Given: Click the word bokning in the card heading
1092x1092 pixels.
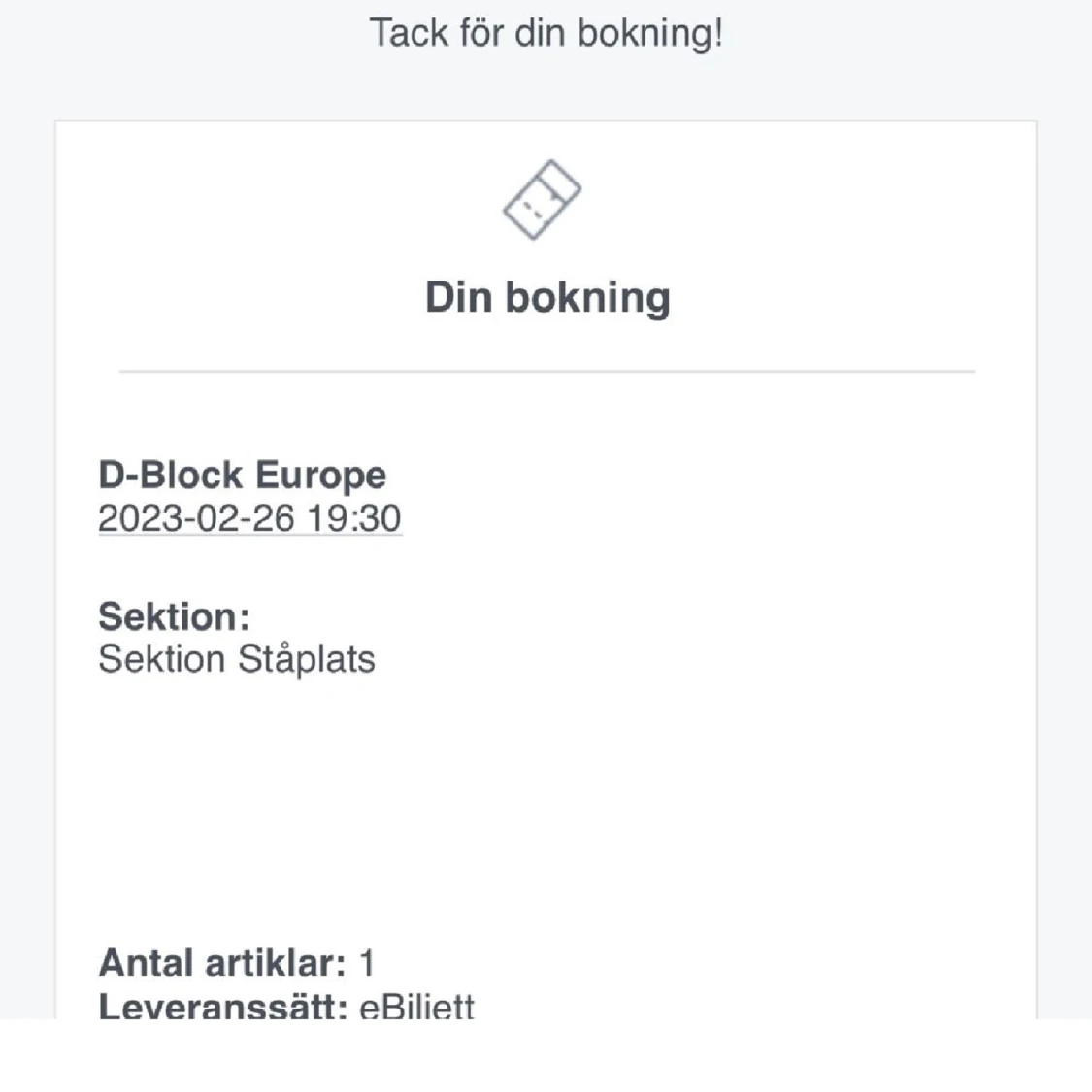Looking at the screenshot, I should click(x=588, y=298).
